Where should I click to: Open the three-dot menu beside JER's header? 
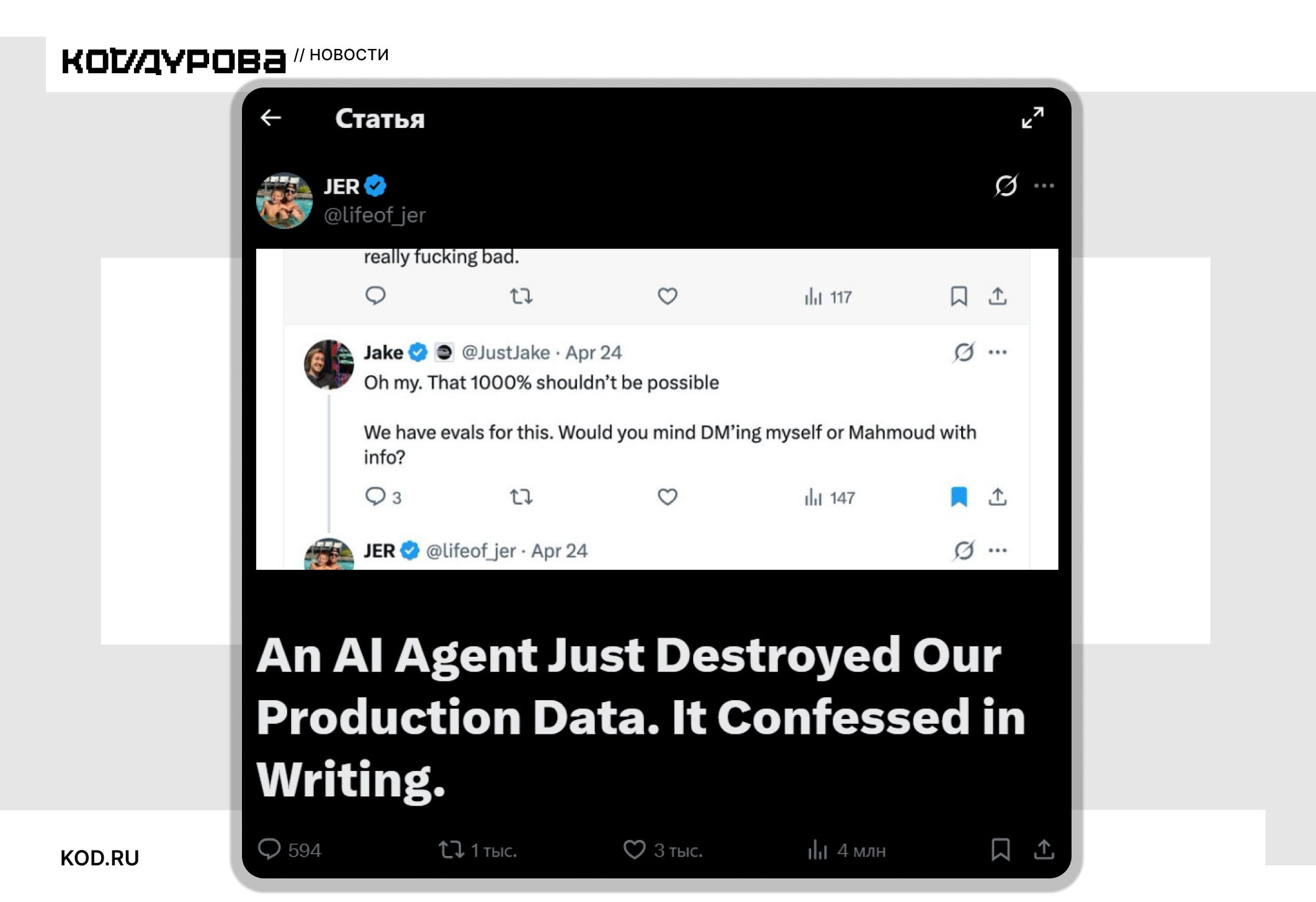point(1044,186)
